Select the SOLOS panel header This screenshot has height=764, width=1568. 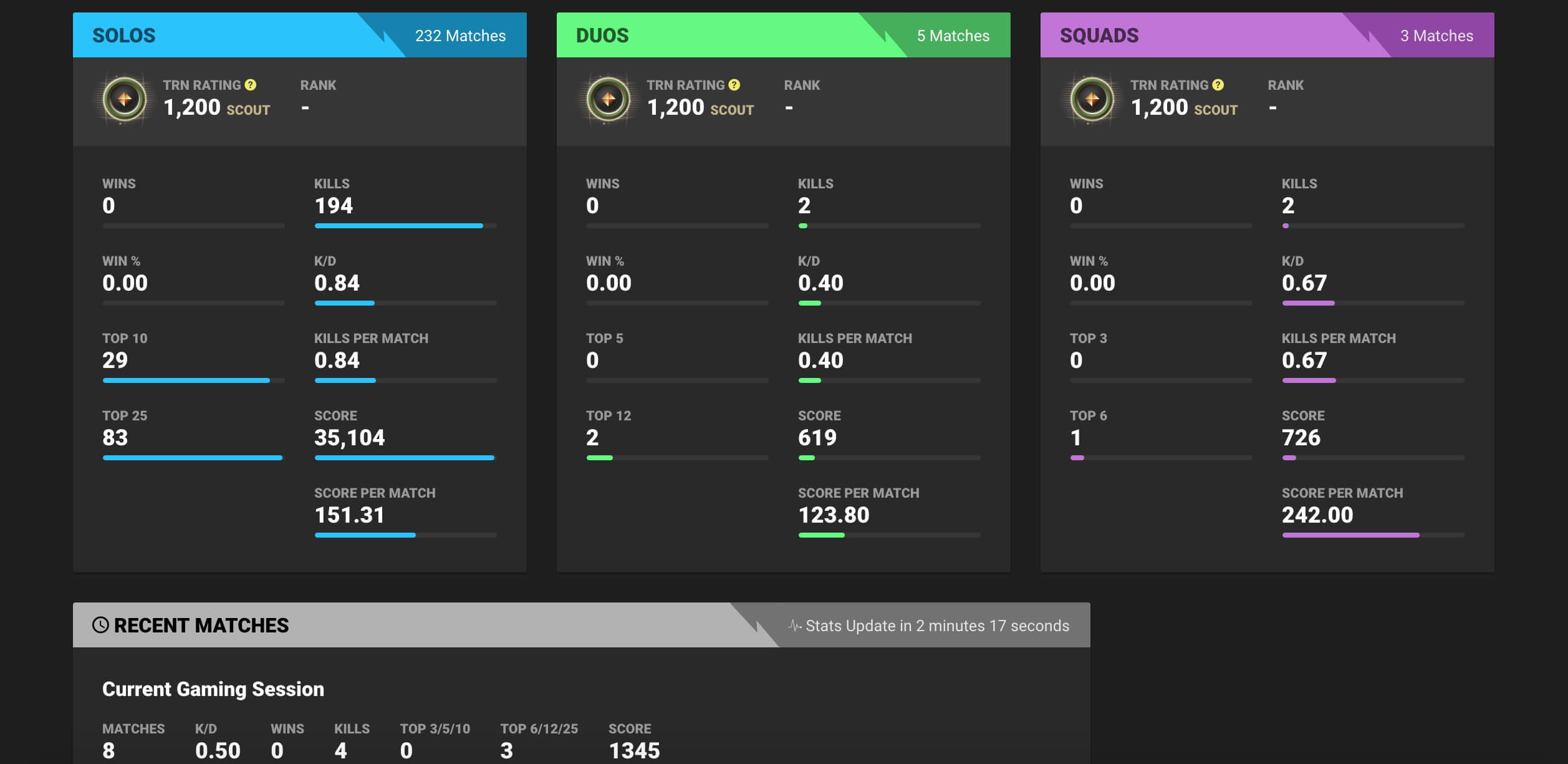click(x=124, y=36)
